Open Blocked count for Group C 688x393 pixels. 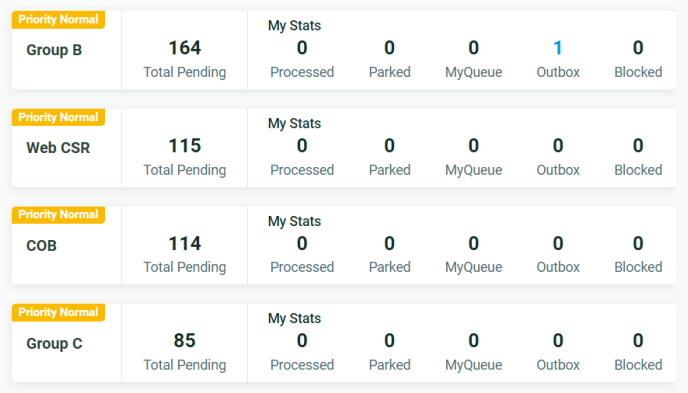[x=638, y=341]
